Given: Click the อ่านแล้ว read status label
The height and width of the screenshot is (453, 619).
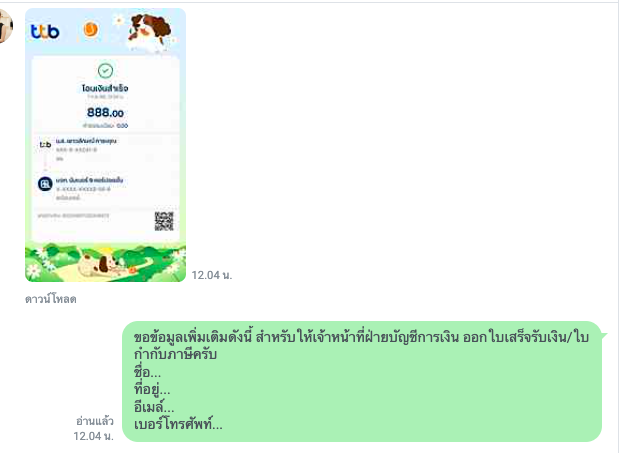Looking at the screenshot, I should [x=95, y=421].
